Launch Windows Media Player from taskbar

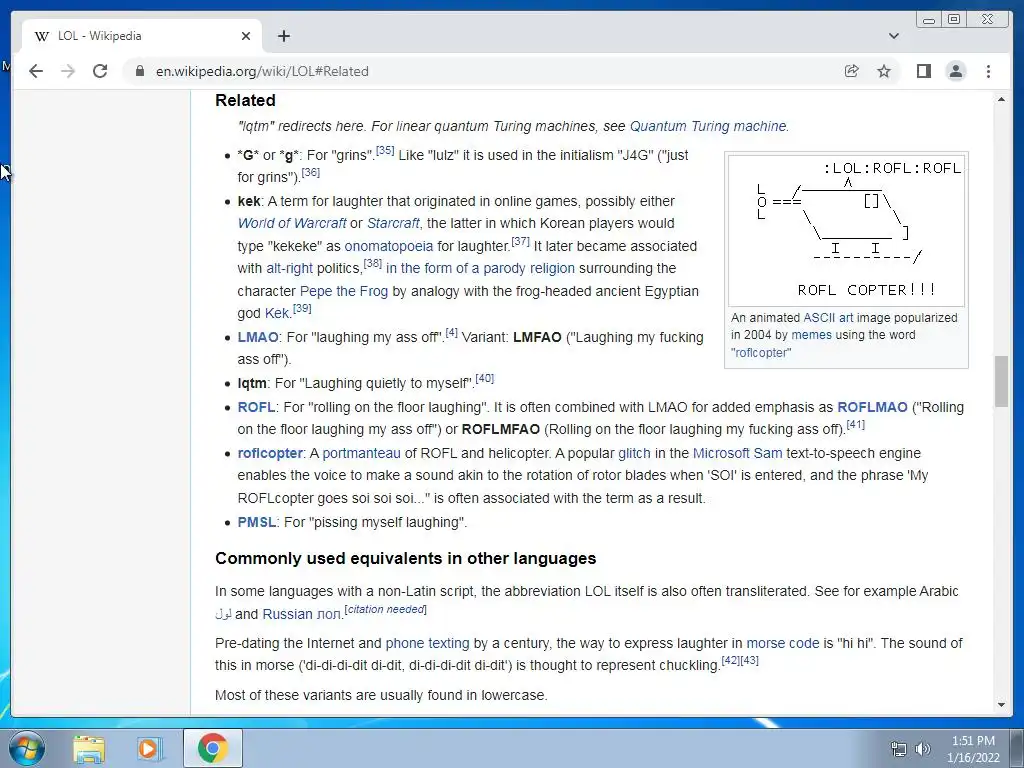150,748
